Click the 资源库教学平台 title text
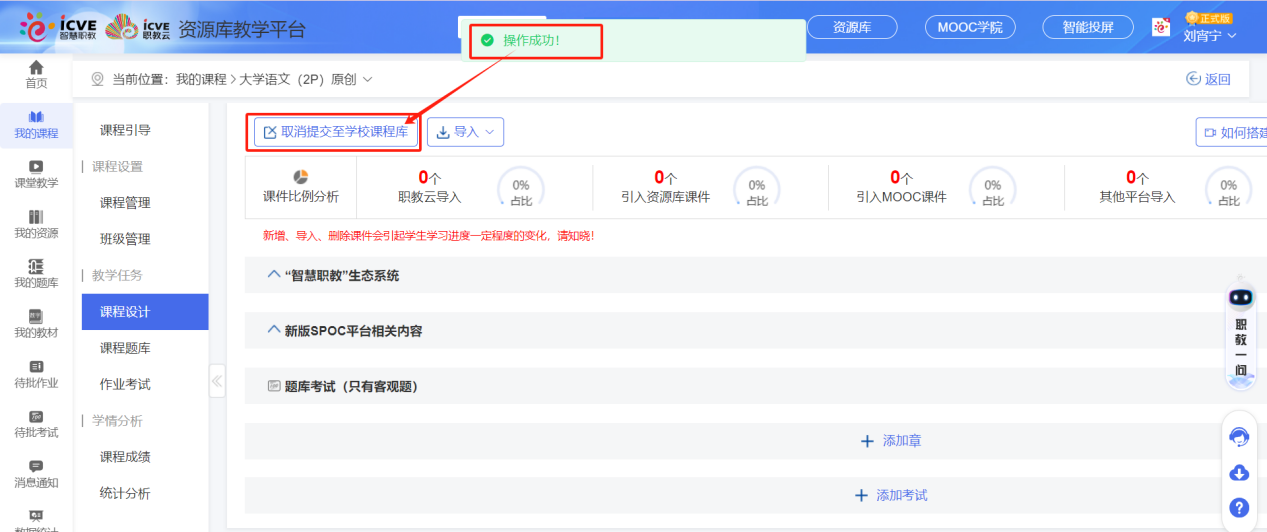The height and width of the screenshot is (532, 1267). pyautogui.click(x=241, y=29)
